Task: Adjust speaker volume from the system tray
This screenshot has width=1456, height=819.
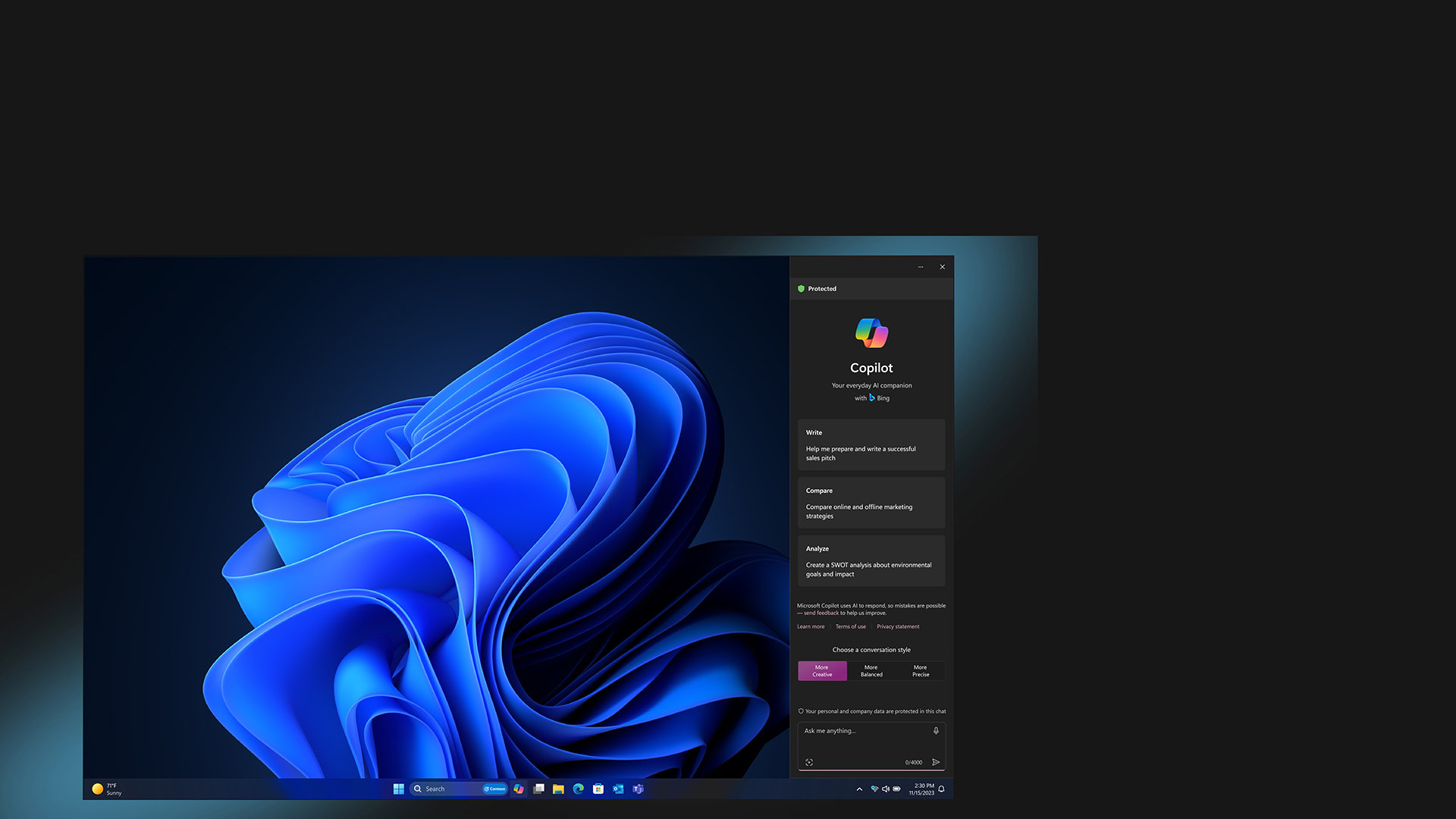Action: click(x=886, y=789)
